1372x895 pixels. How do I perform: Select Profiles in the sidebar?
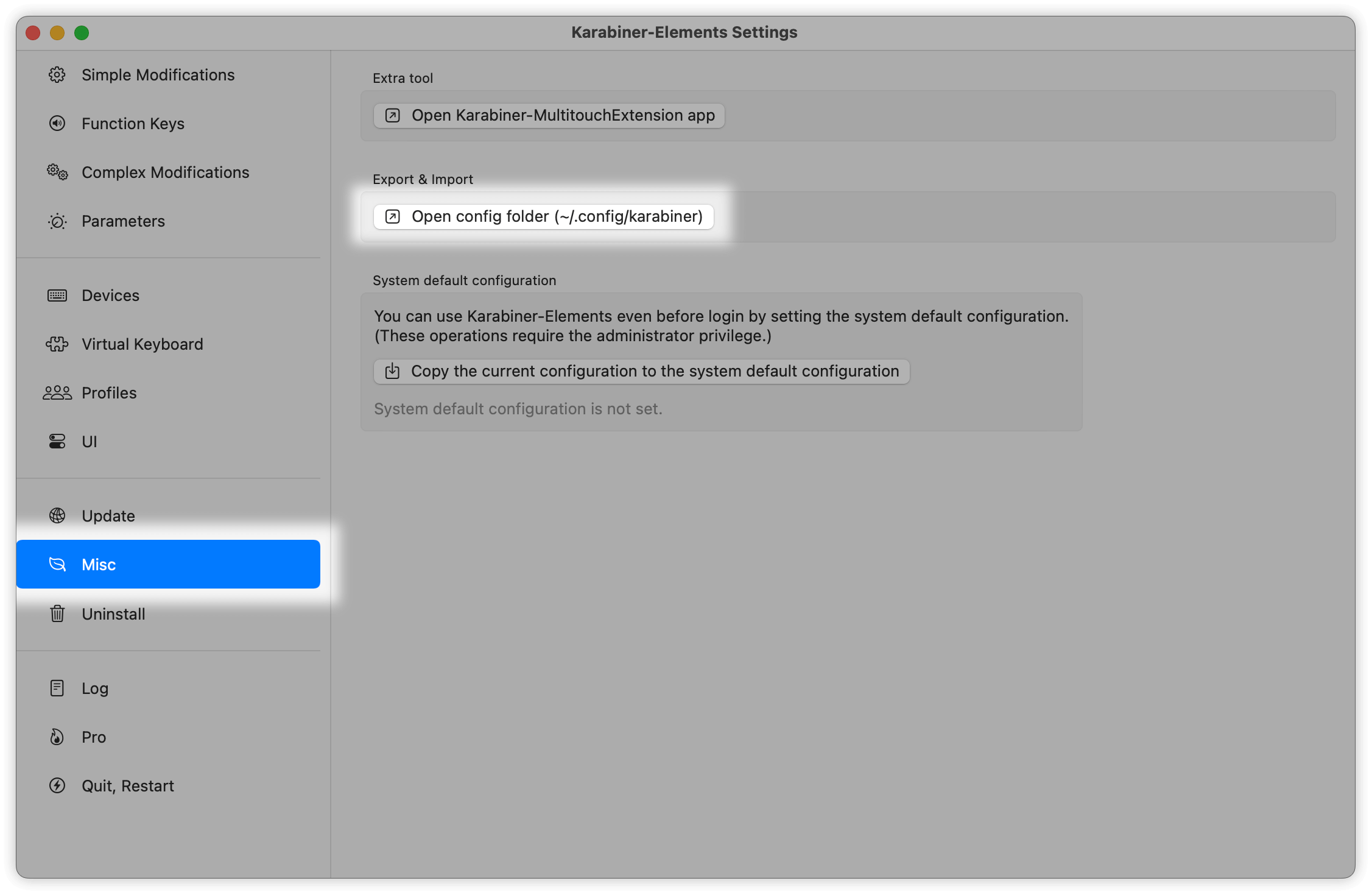point(169,393)
